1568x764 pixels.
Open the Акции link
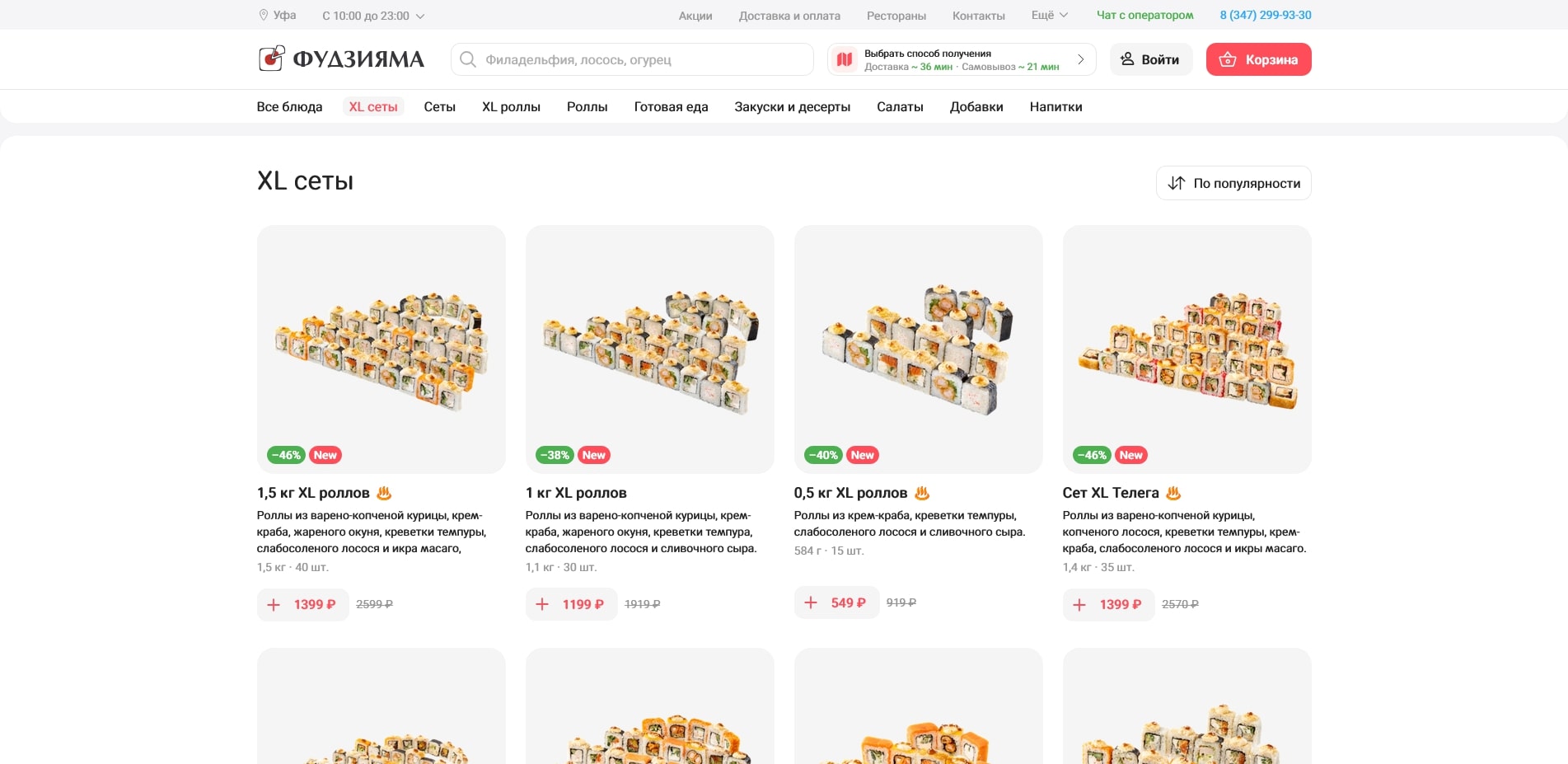click(x=695, y=16)
